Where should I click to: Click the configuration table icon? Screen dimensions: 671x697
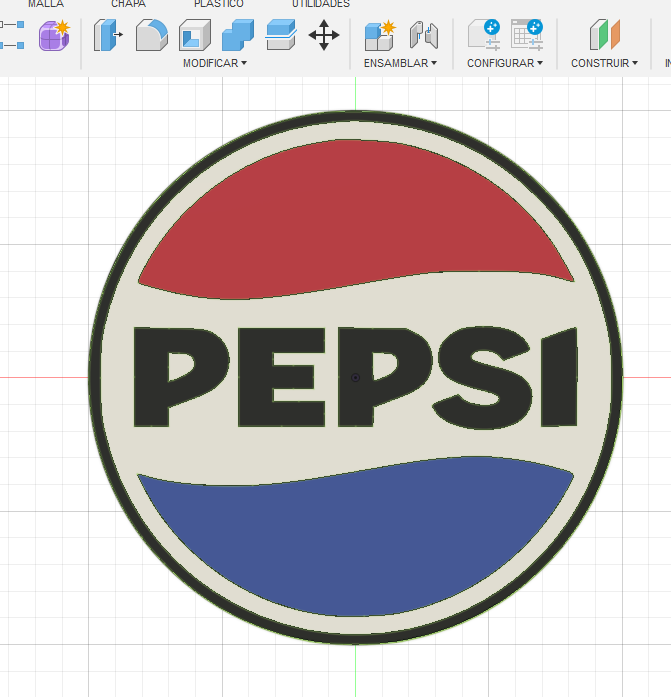tap(527, 35)
